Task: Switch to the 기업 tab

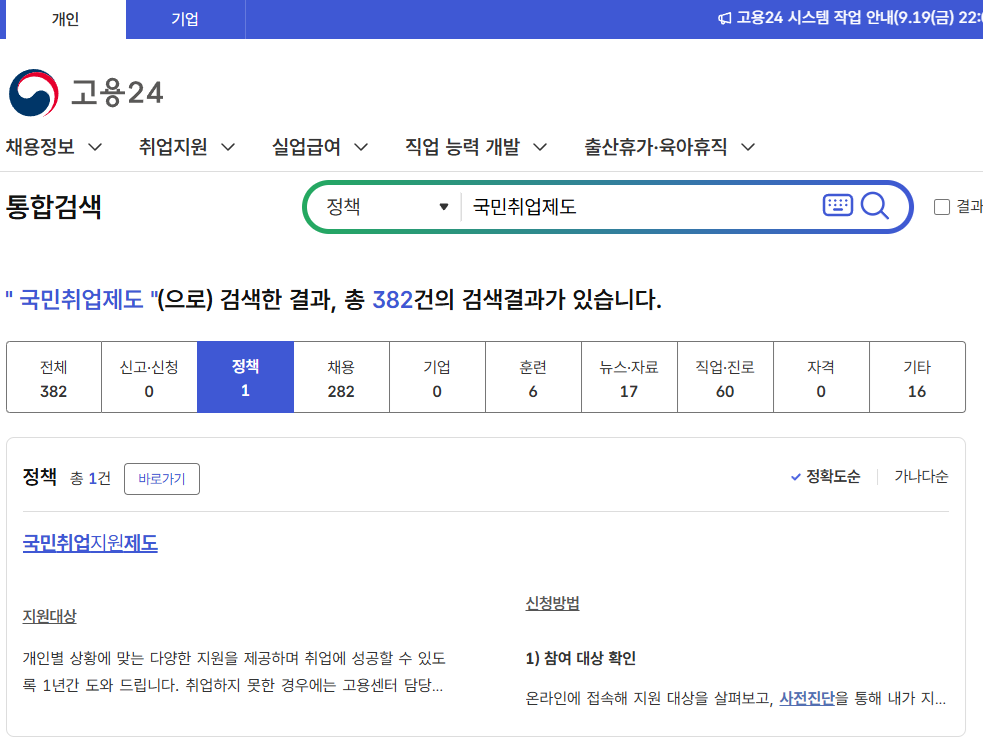Action: point(185,19)
